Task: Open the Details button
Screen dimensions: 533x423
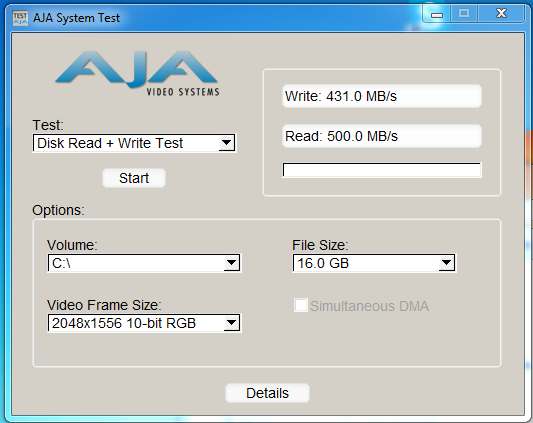Action: (x=268, y=393)
